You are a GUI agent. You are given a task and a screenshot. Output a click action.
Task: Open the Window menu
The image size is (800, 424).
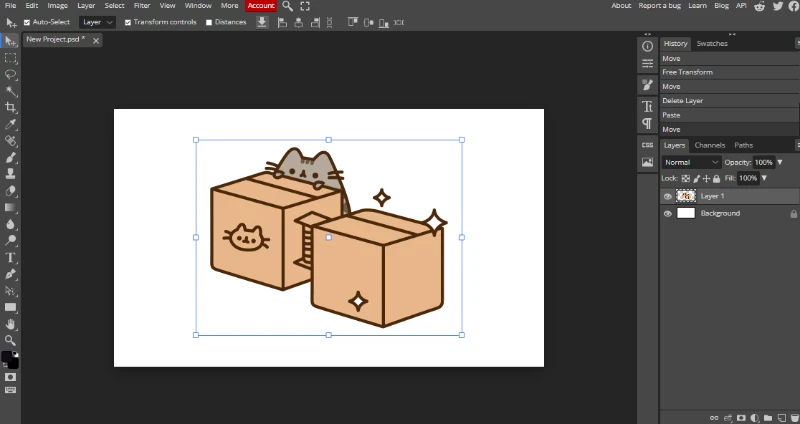pos(198,6)
